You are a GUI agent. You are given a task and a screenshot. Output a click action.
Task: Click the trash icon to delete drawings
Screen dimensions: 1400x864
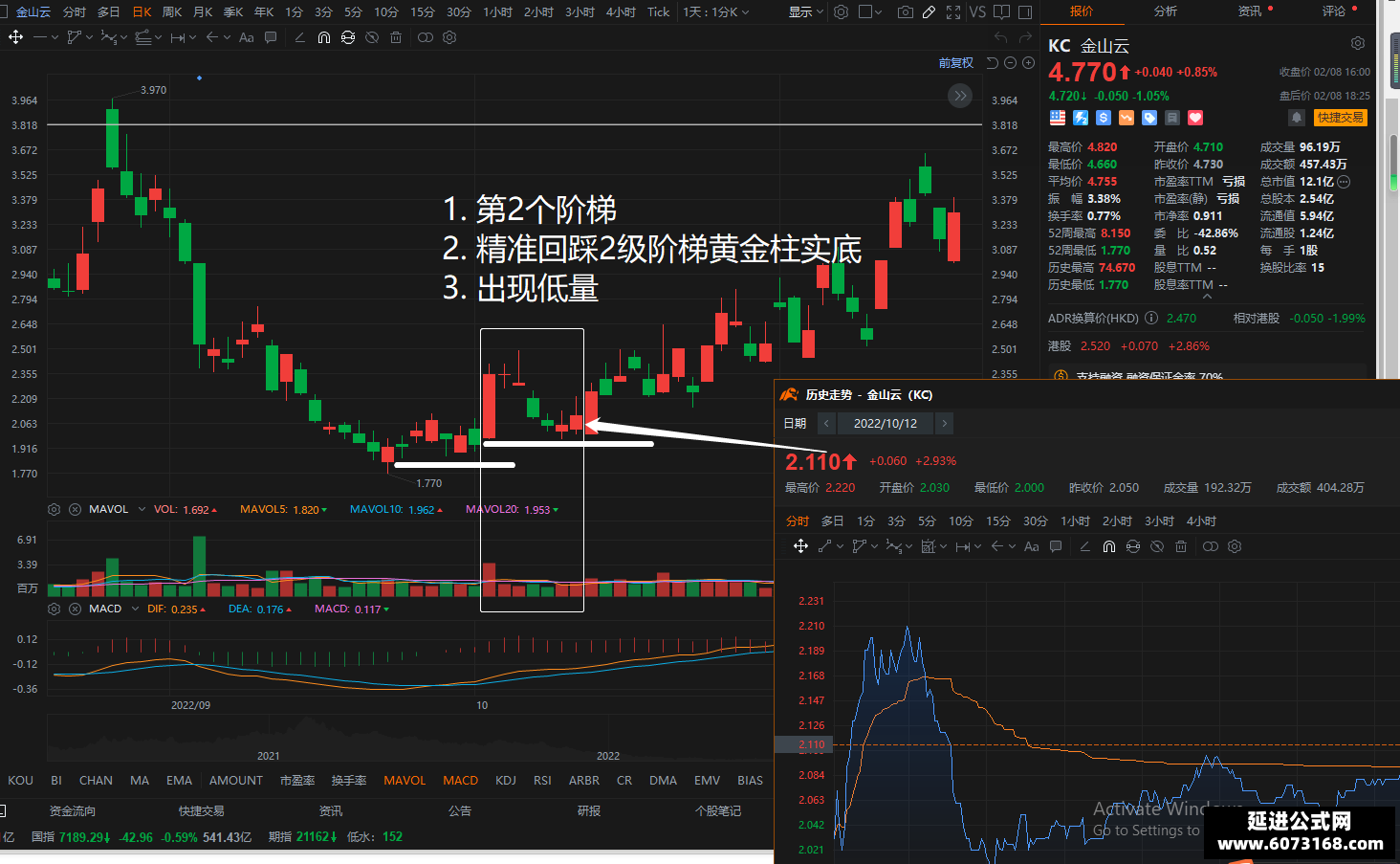[x=396, y=37]
